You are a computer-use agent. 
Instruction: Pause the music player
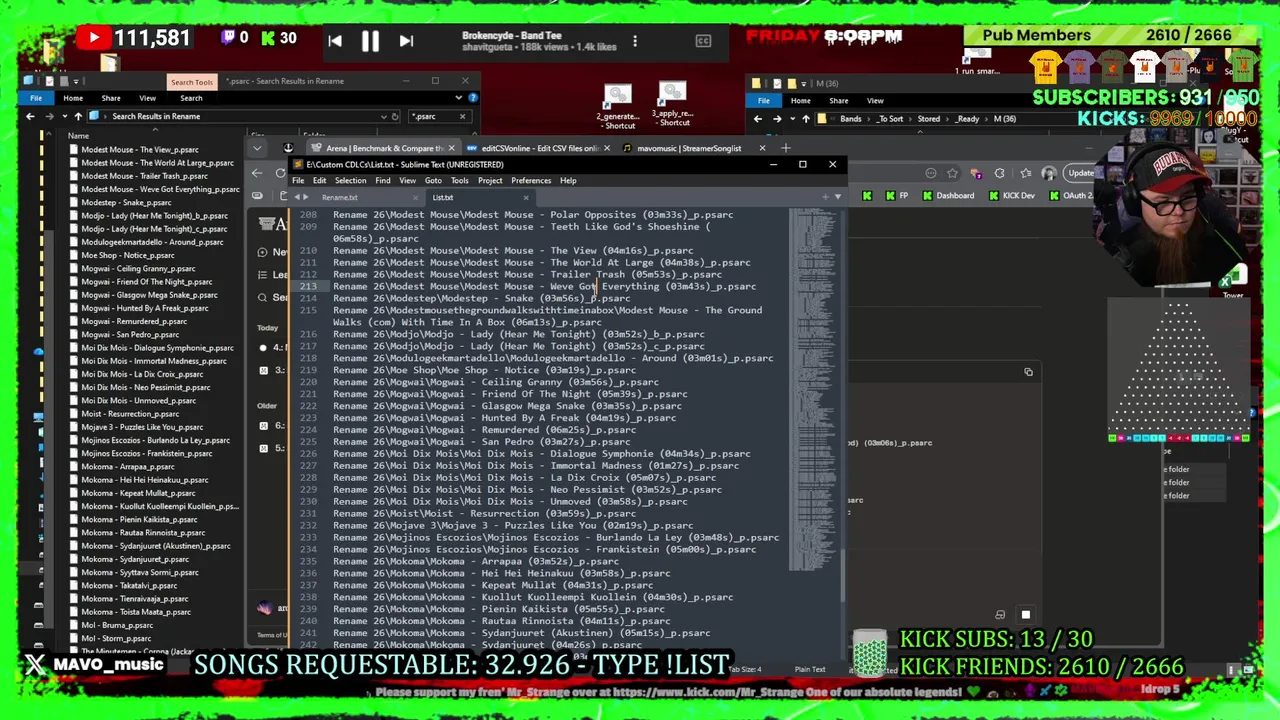[369, 41]
